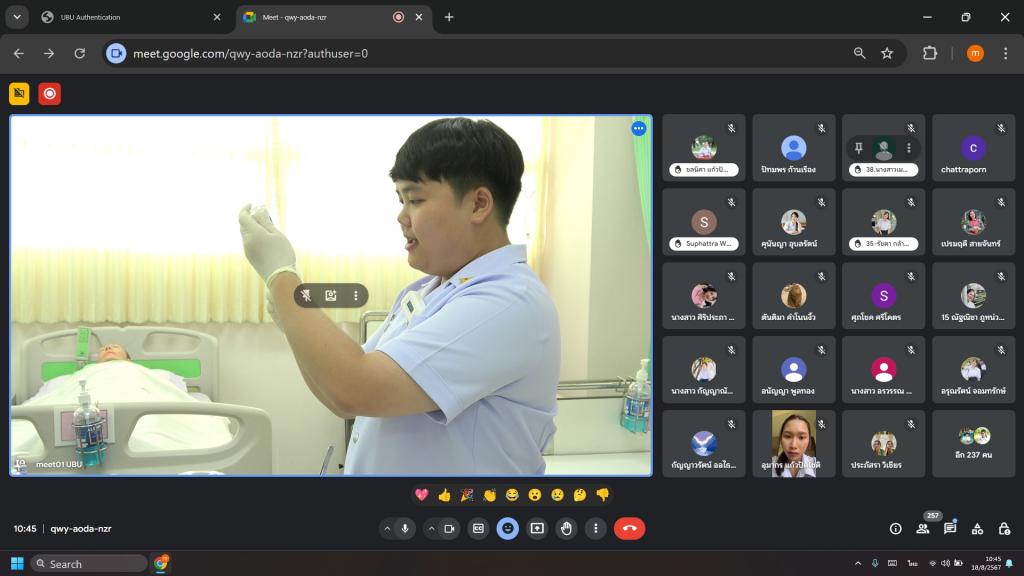
Task: Open the chat with everyone panel
Action: pos(950,529)
